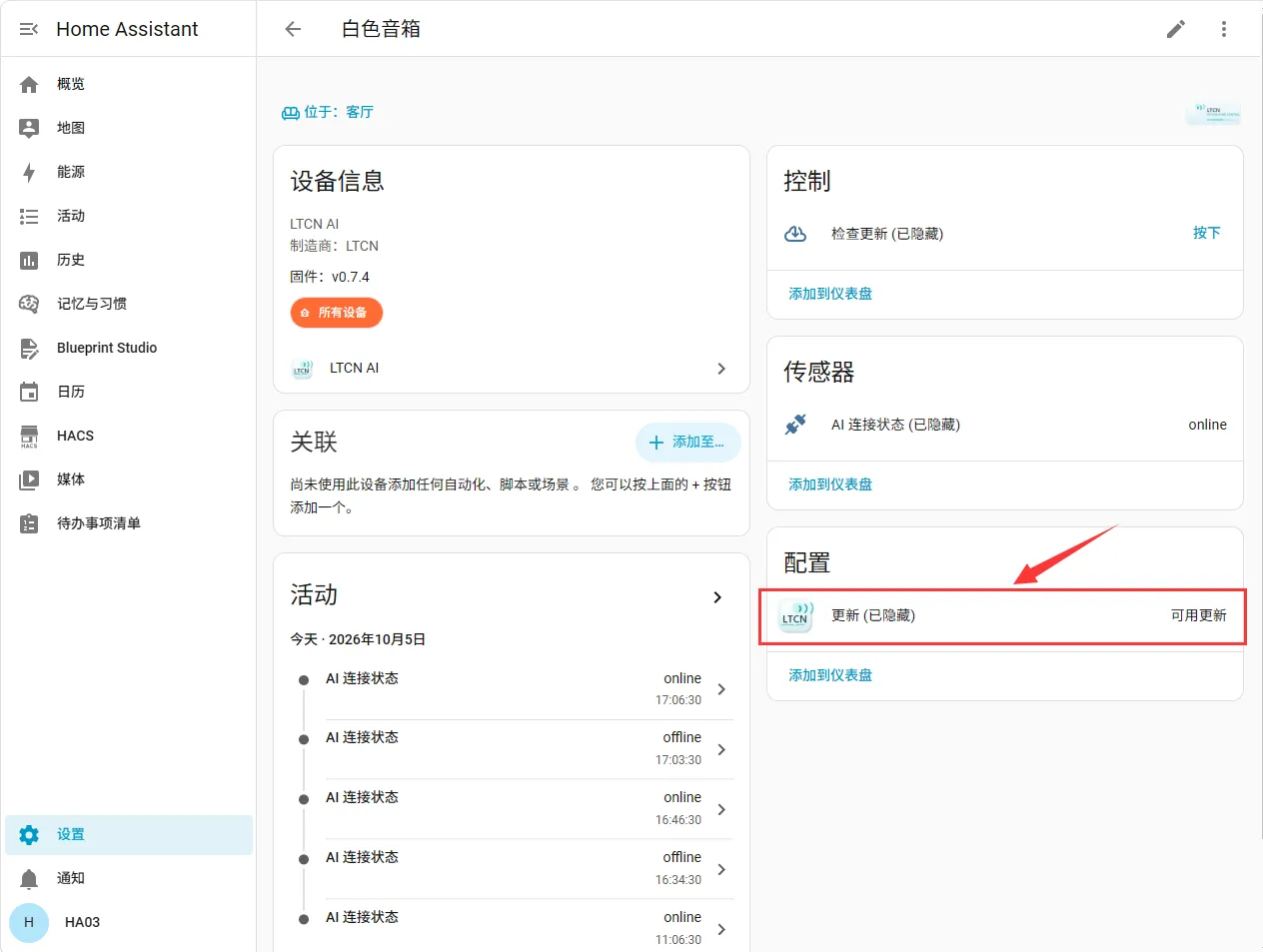Click the HACS store icon
1263x952 pixels.
coord(29,437)
